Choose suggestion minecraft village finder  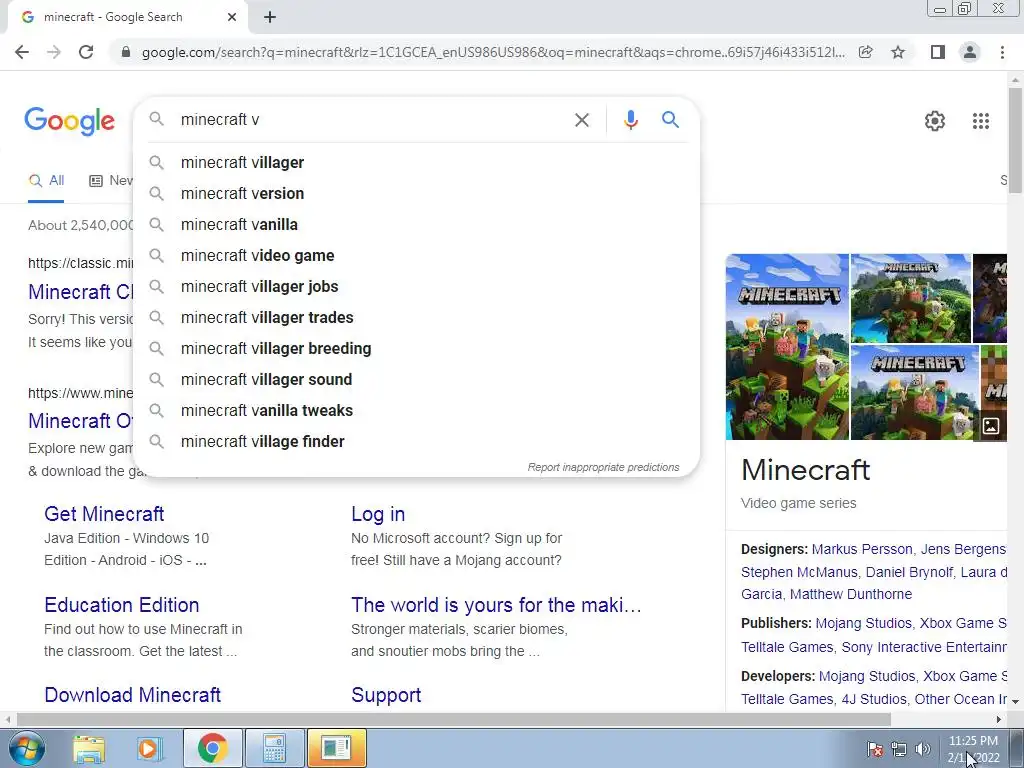(417, 441)
